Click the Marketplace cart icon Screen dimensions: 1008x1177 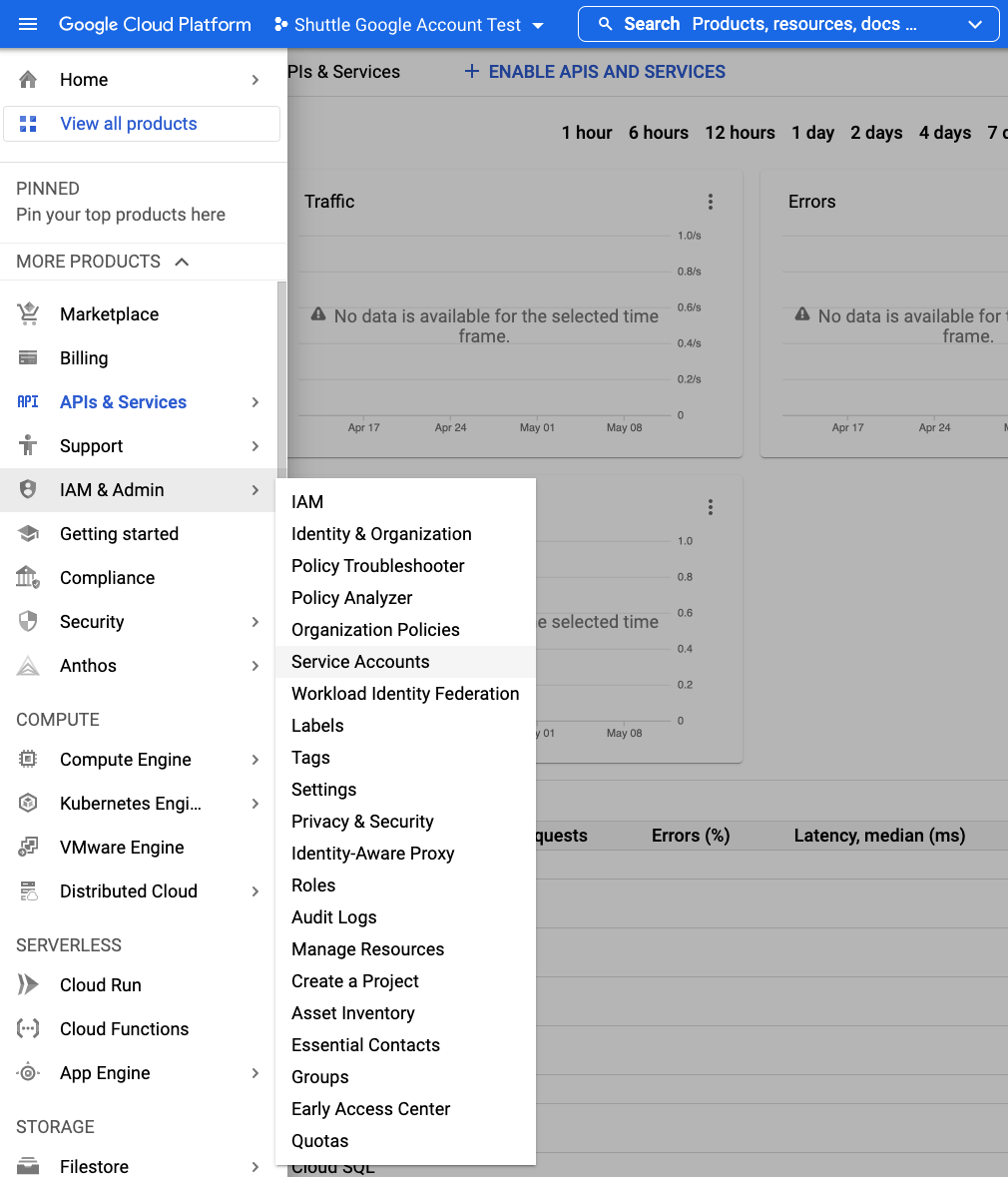pyautogui.click(x=28, y=313)
